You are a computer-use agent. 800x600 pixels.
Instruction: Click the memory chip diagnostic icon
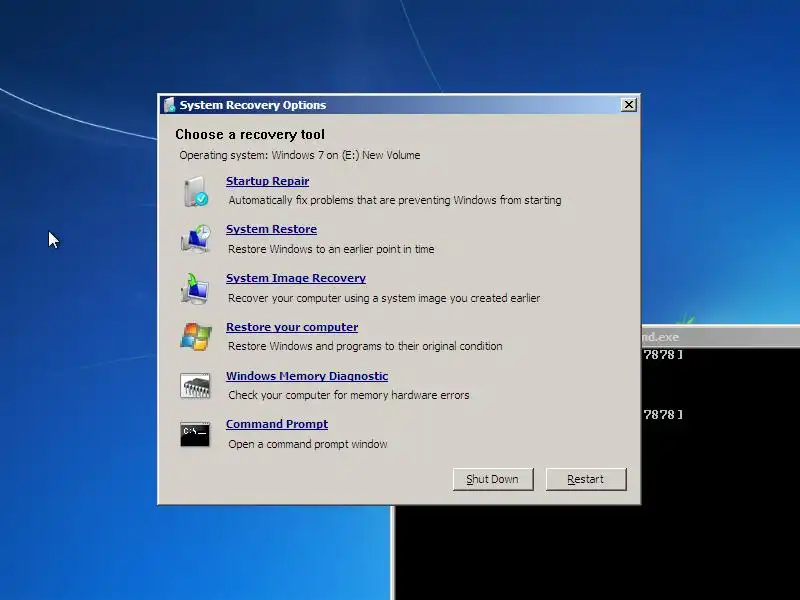195,385
